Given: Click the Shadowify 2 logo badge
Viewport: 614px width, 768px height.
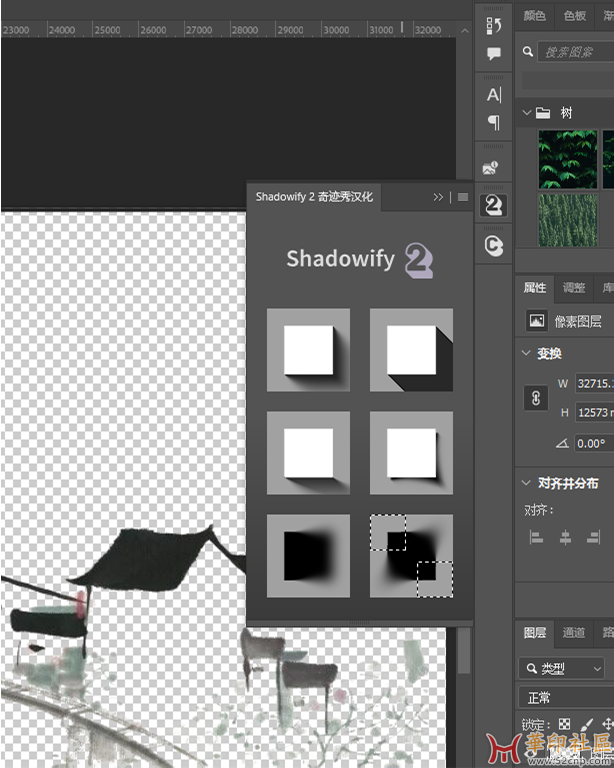Looking at the screenshot, I should (x=419, y=260).
